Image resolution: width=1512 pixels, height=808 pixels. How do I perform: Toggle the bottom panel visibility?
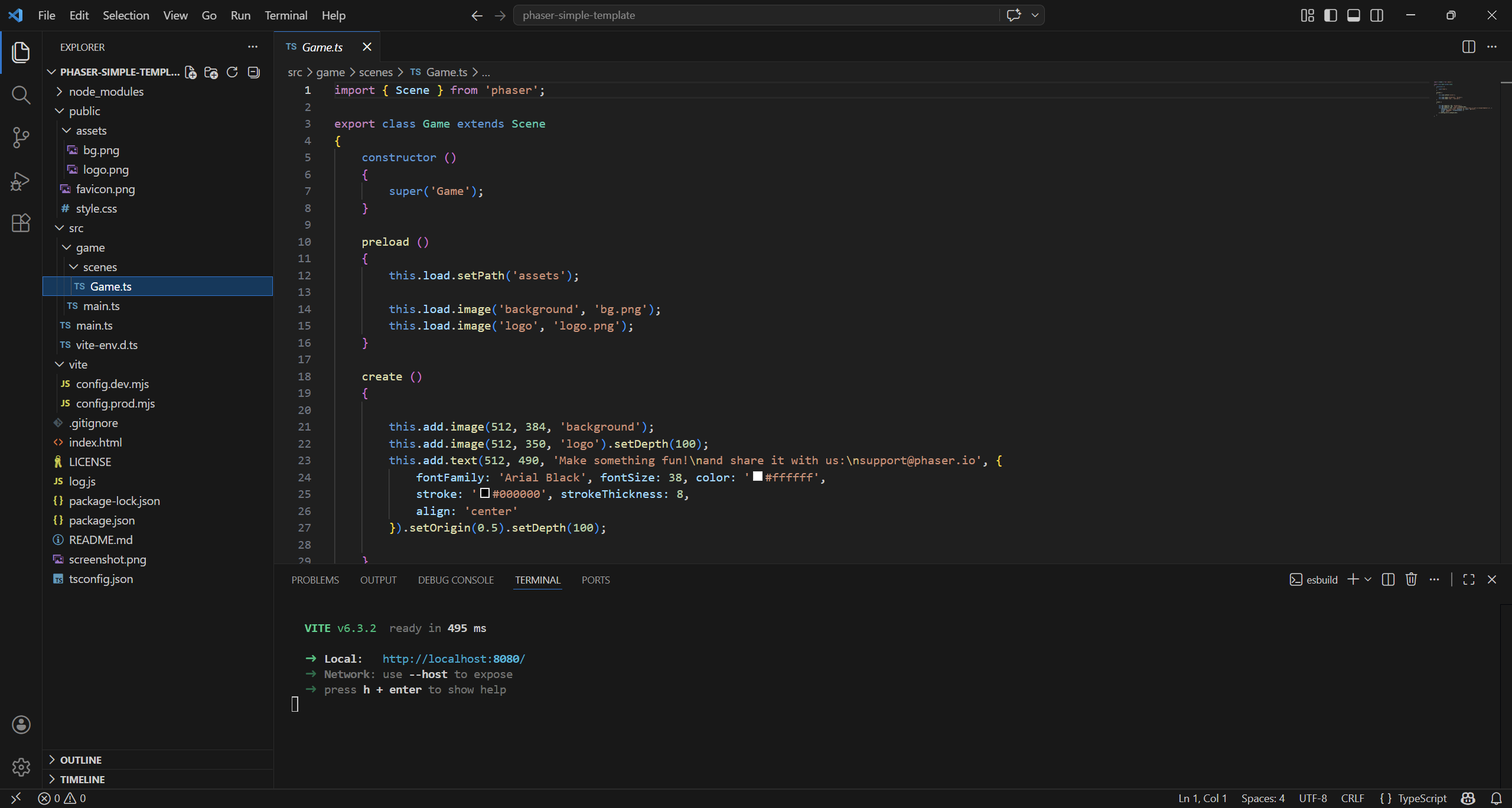tap(1353, 15)
